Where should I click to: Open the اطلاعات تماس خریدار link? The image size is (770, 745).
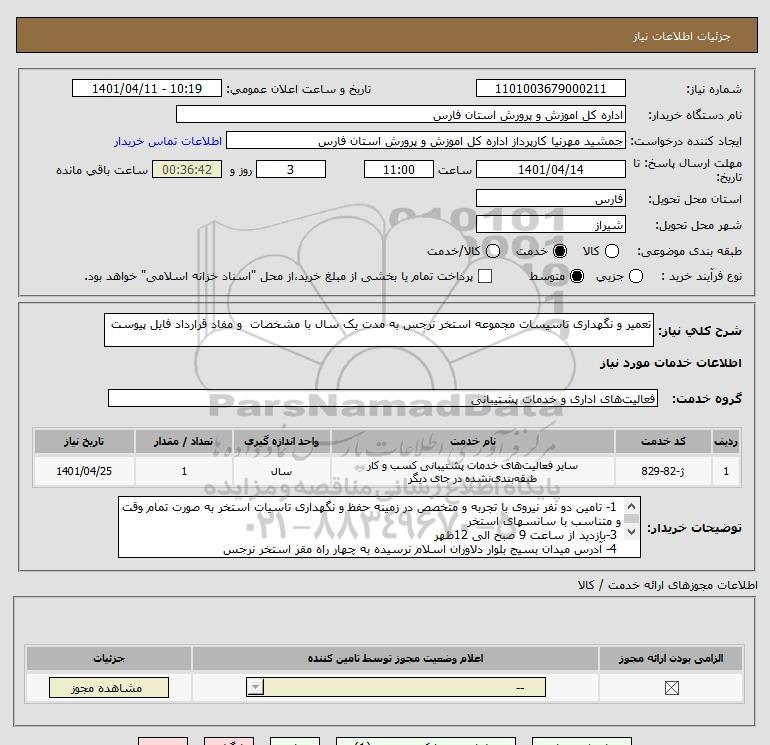coord(168,141)
